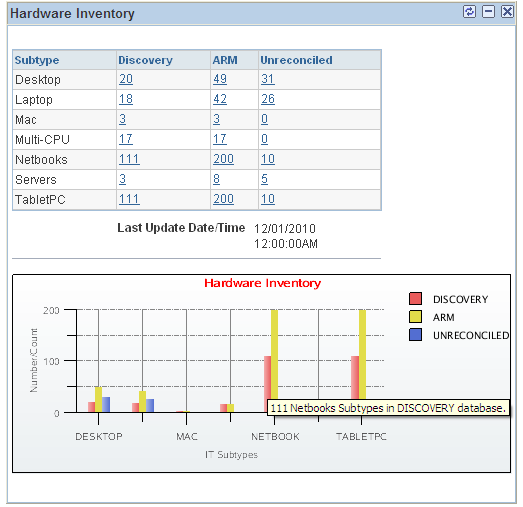Open TabletPC Unreconciled count 10
The width and height of the screenshot is (523, 507).
tap(268, 199)
